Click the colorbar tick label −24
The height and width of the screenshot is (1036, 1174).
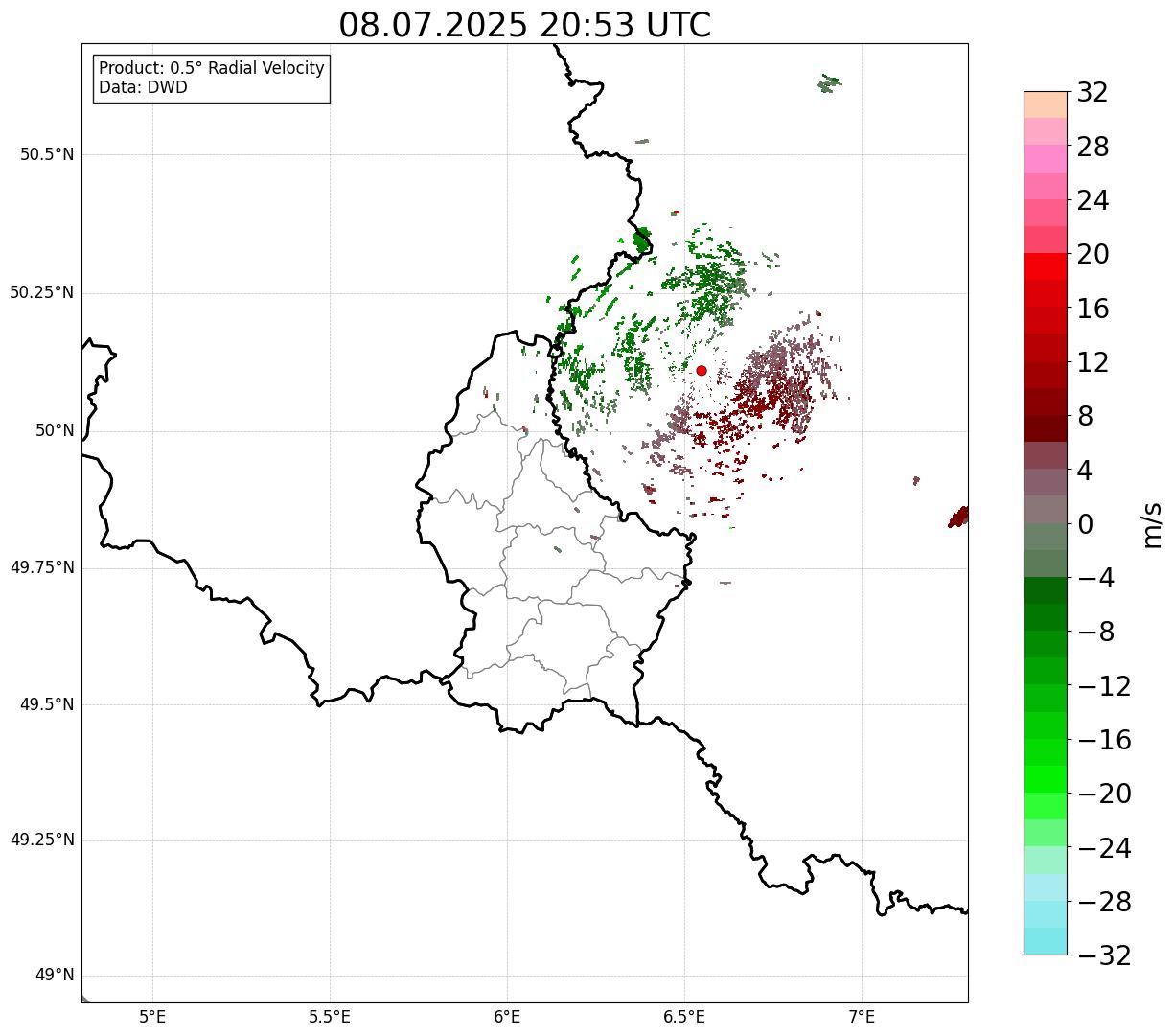point(1104,848)
